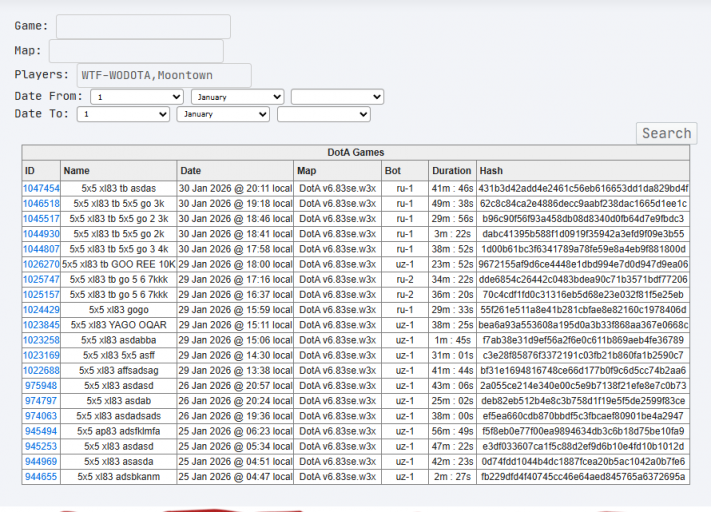Click duration cell '56m : 49s'
This screenshot has width=711, height=512.
click(452, 431)
